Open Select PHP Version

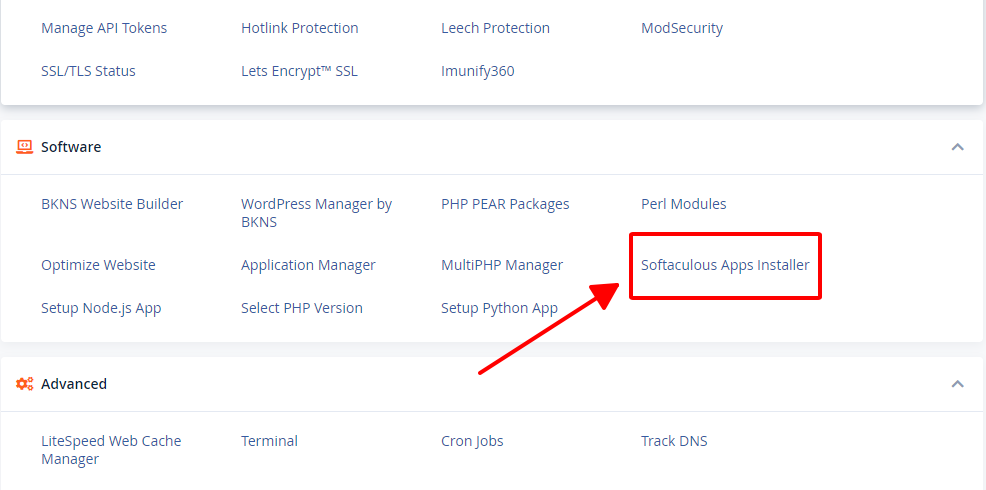click(302, 308)
